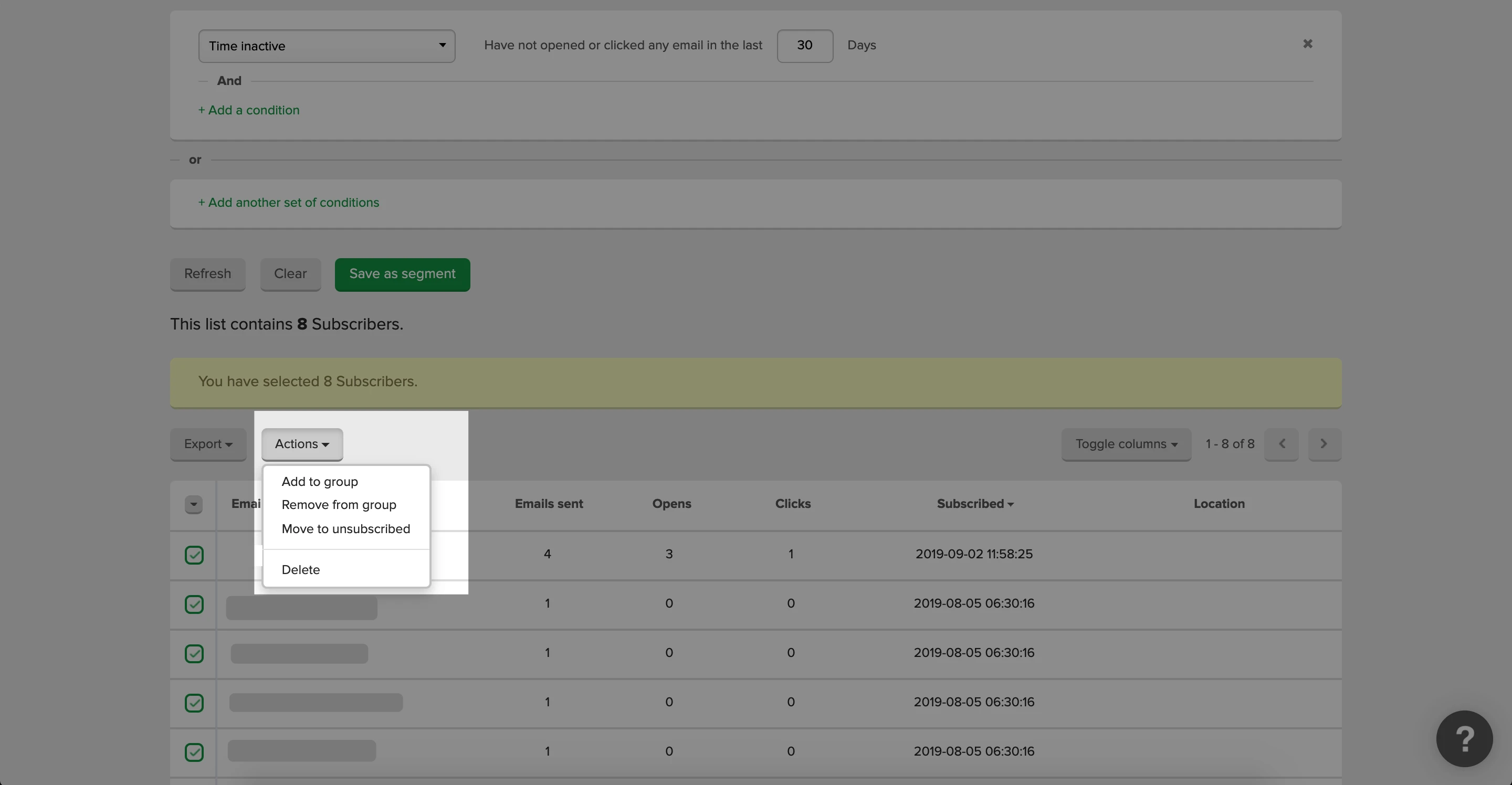Image resolution: width=1512 pixels, height=785 pixels.
Task: Click the Add a condition link
Action: (x=249, y=110)
